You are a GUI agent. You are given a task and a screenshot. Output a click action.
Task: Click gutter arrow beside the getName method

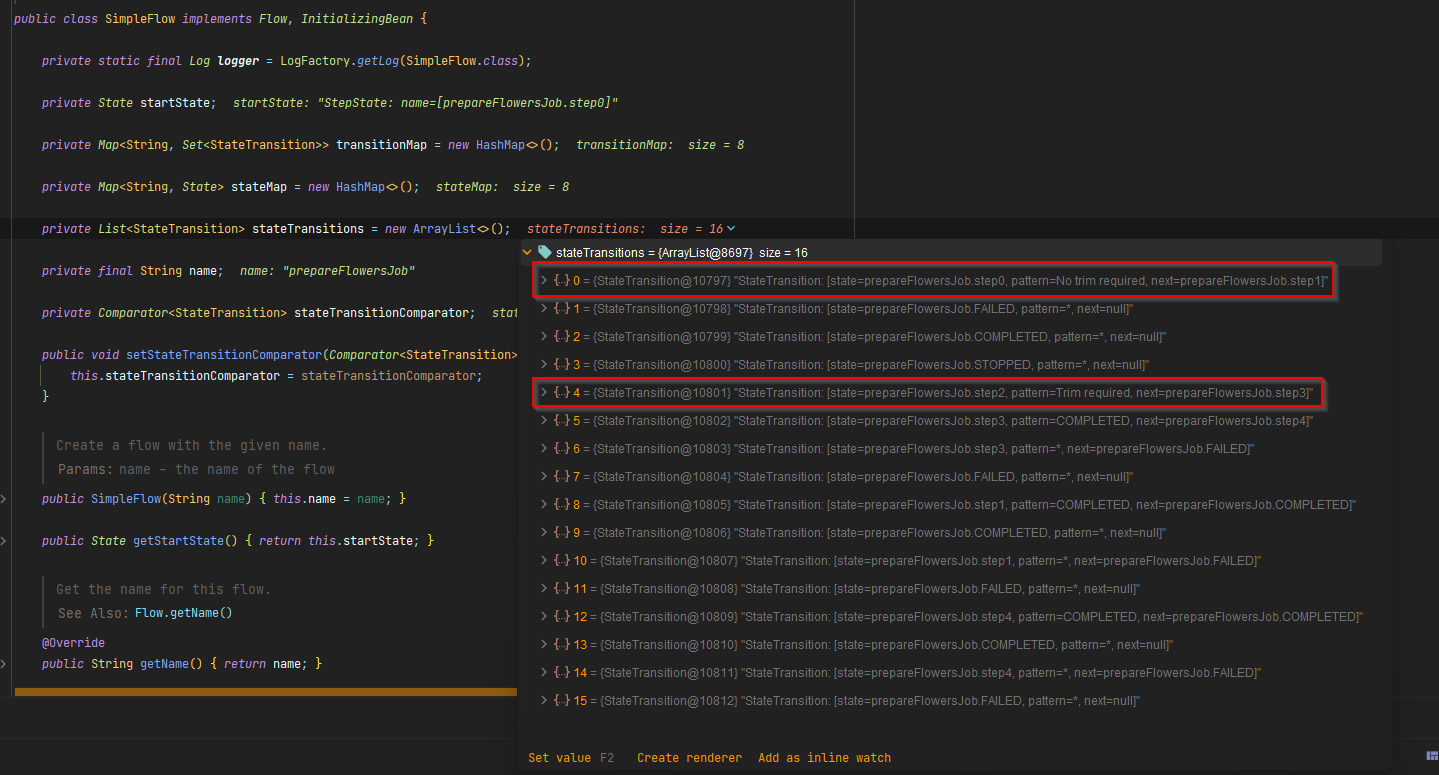(x=5, y=663)
